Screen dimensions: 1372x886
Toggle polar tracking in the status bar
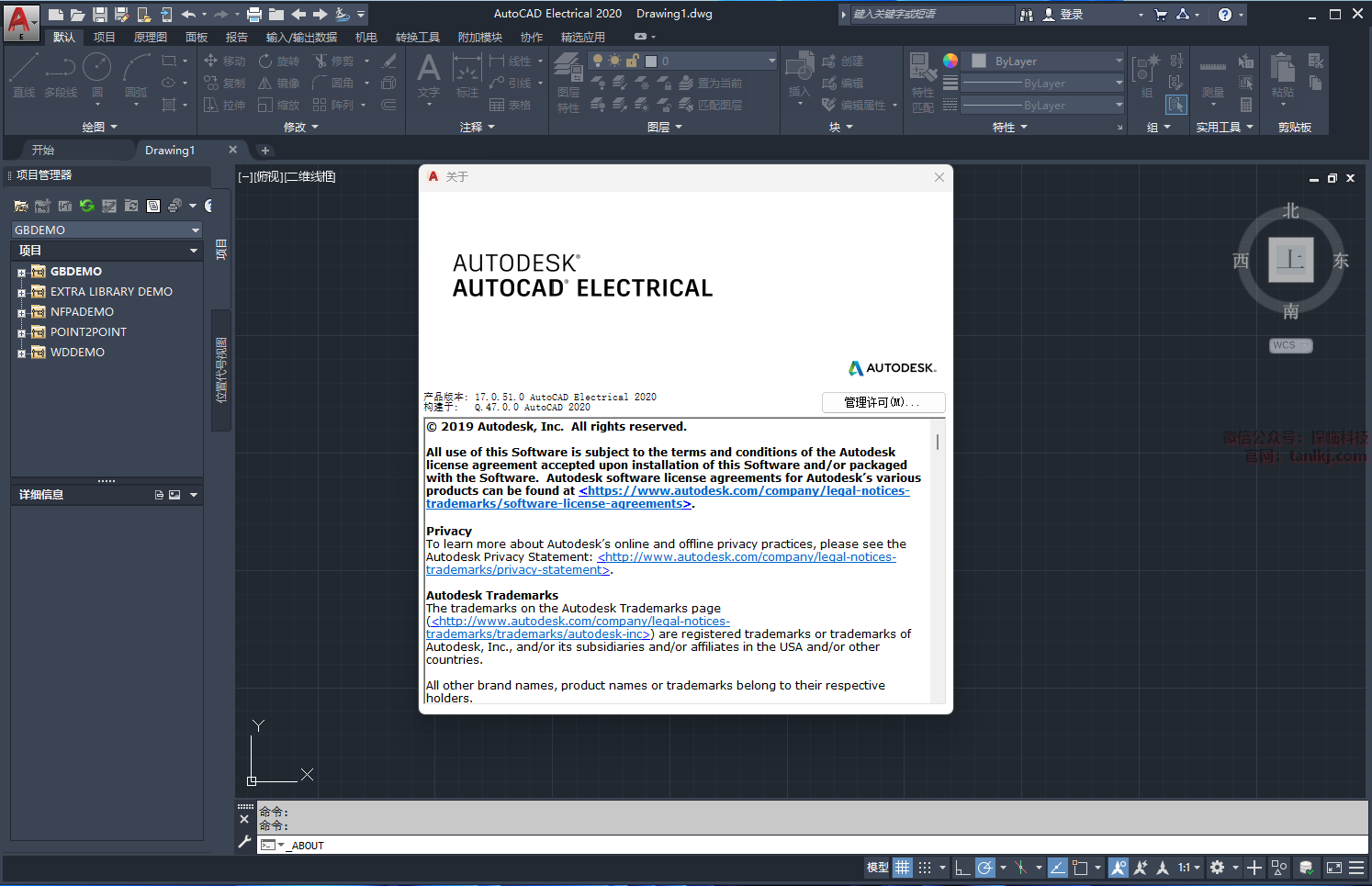pyautogui.click(x=985, y=868)
